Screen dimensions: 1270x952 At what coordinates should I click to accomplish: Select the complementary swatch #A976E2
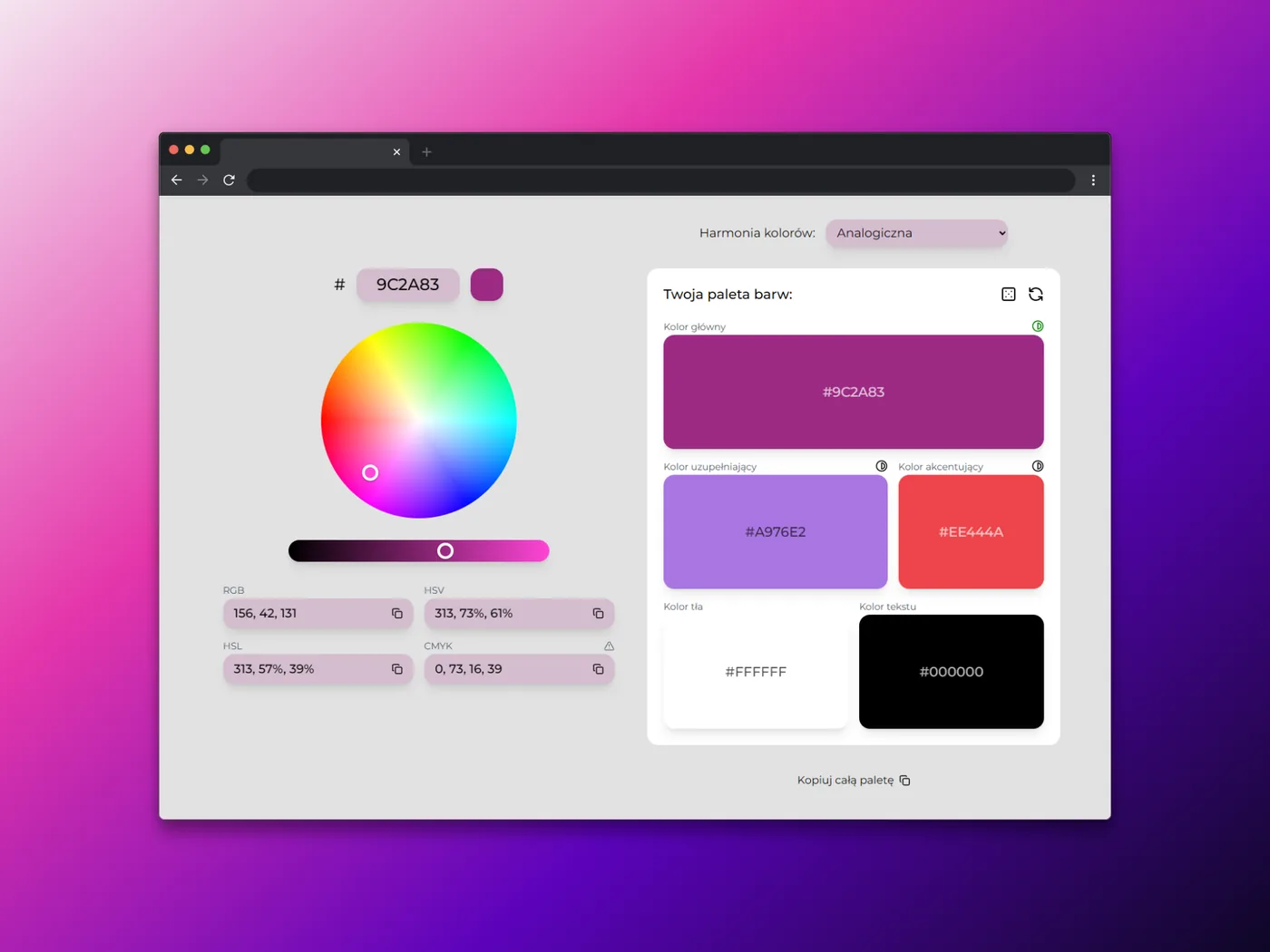[776, 532]
